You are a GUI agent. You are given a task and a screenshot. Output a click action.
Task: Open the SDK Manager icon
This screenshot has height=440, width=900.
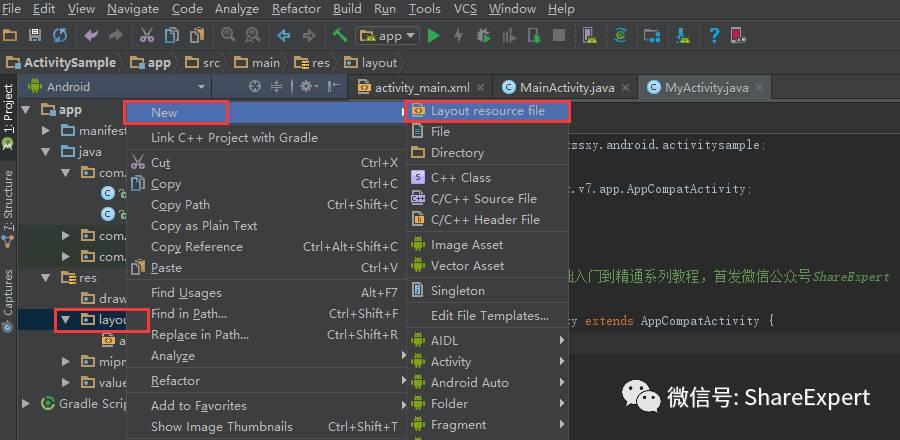point(682,36)
